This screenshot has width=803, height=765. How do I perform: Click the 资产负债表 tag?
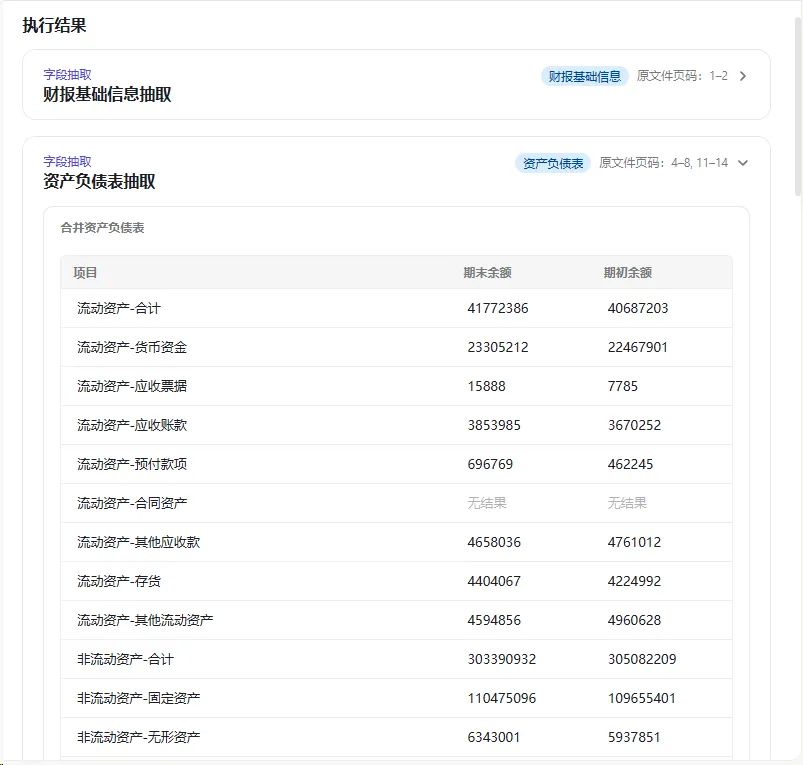(x=553, y=163)
